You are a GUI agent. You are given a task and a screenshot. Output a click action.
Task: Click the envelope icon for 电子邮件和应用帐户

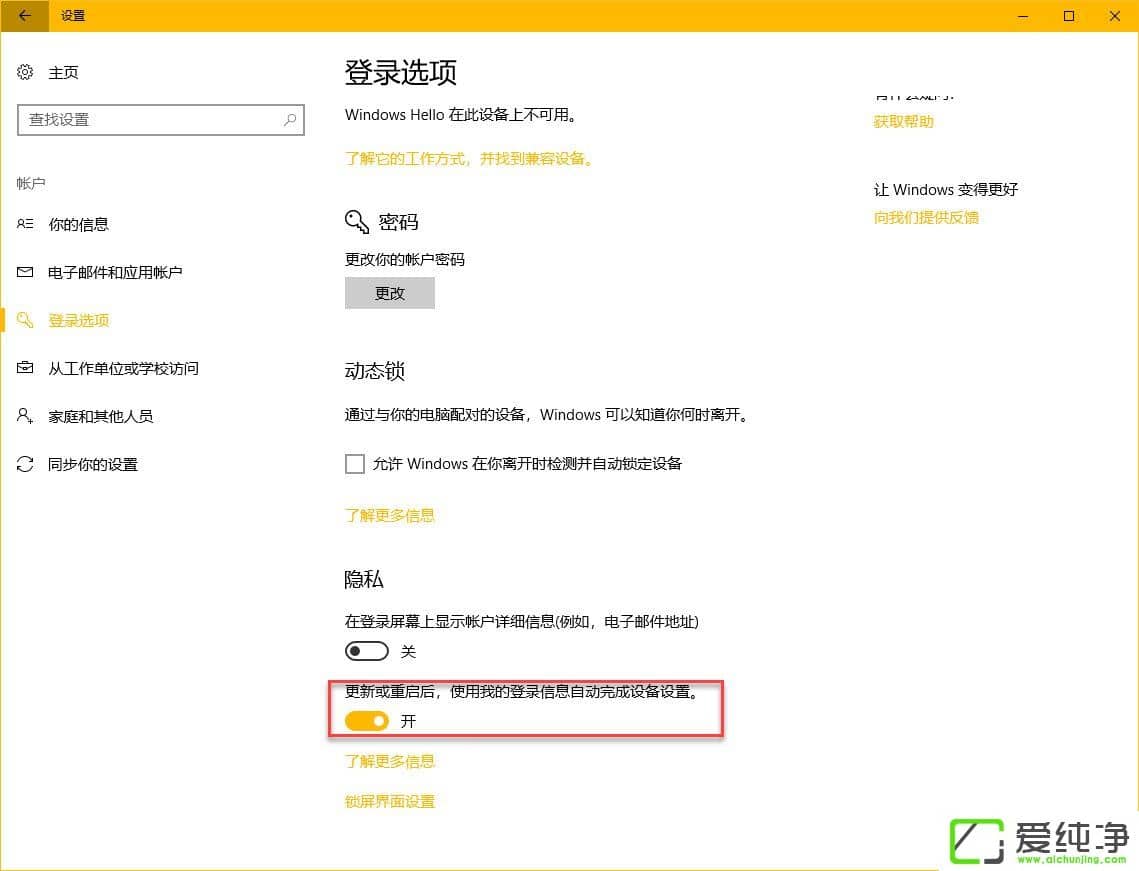click(x=25, y=272)
